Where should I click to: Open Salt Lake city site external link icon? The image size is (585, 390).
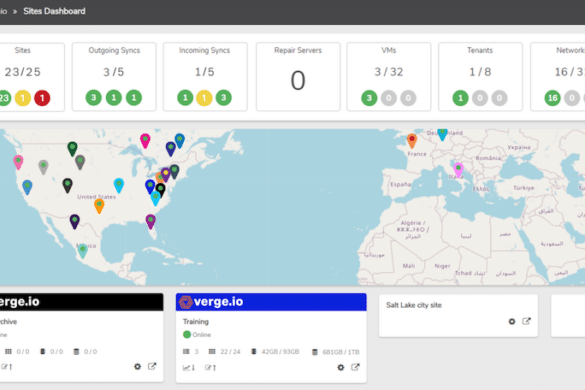tap(526, 321)
